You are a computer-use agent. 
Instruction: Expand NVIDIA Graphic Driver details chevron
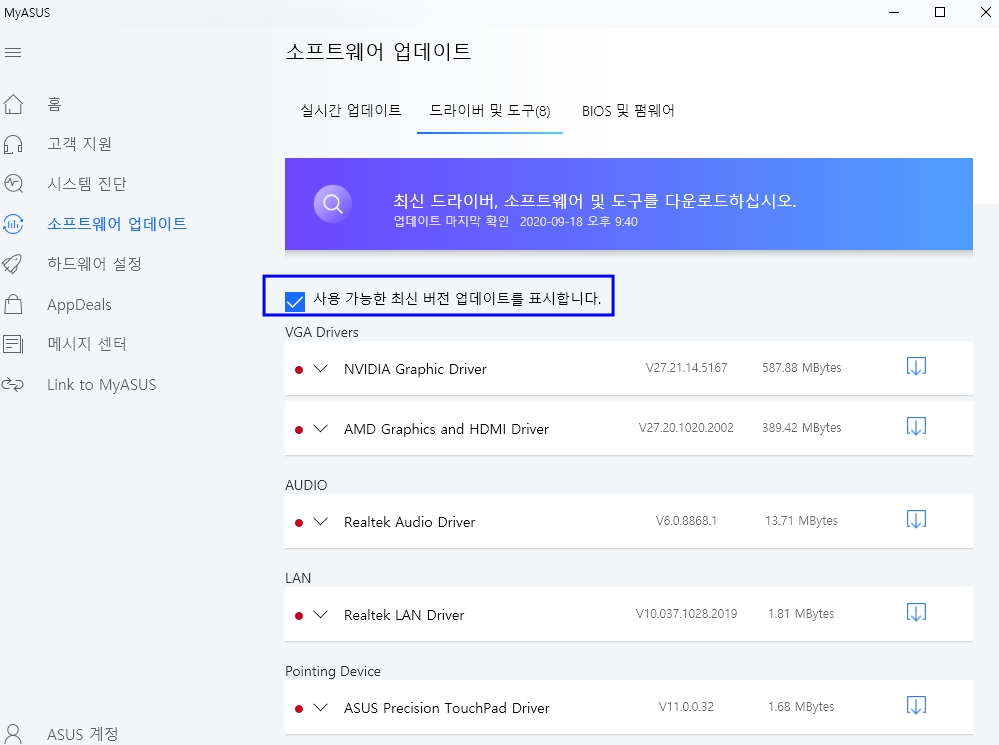320,368
